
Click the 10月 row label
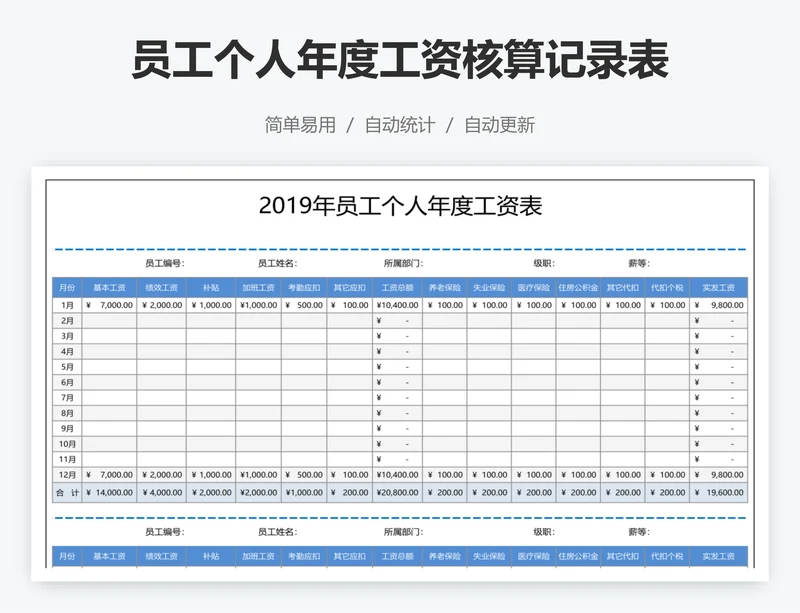pyautogui.click(x=67, y=444)
